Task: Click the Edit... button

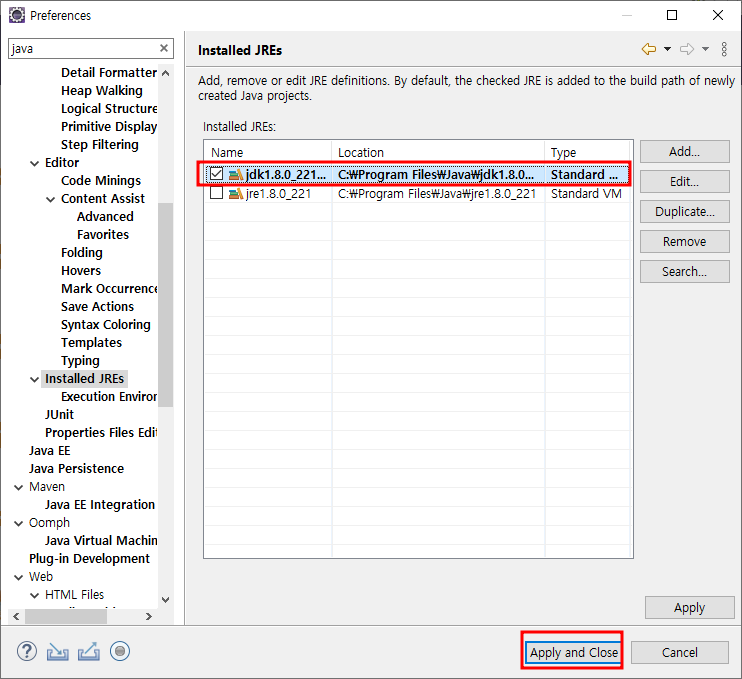Action: coord(684,182)
